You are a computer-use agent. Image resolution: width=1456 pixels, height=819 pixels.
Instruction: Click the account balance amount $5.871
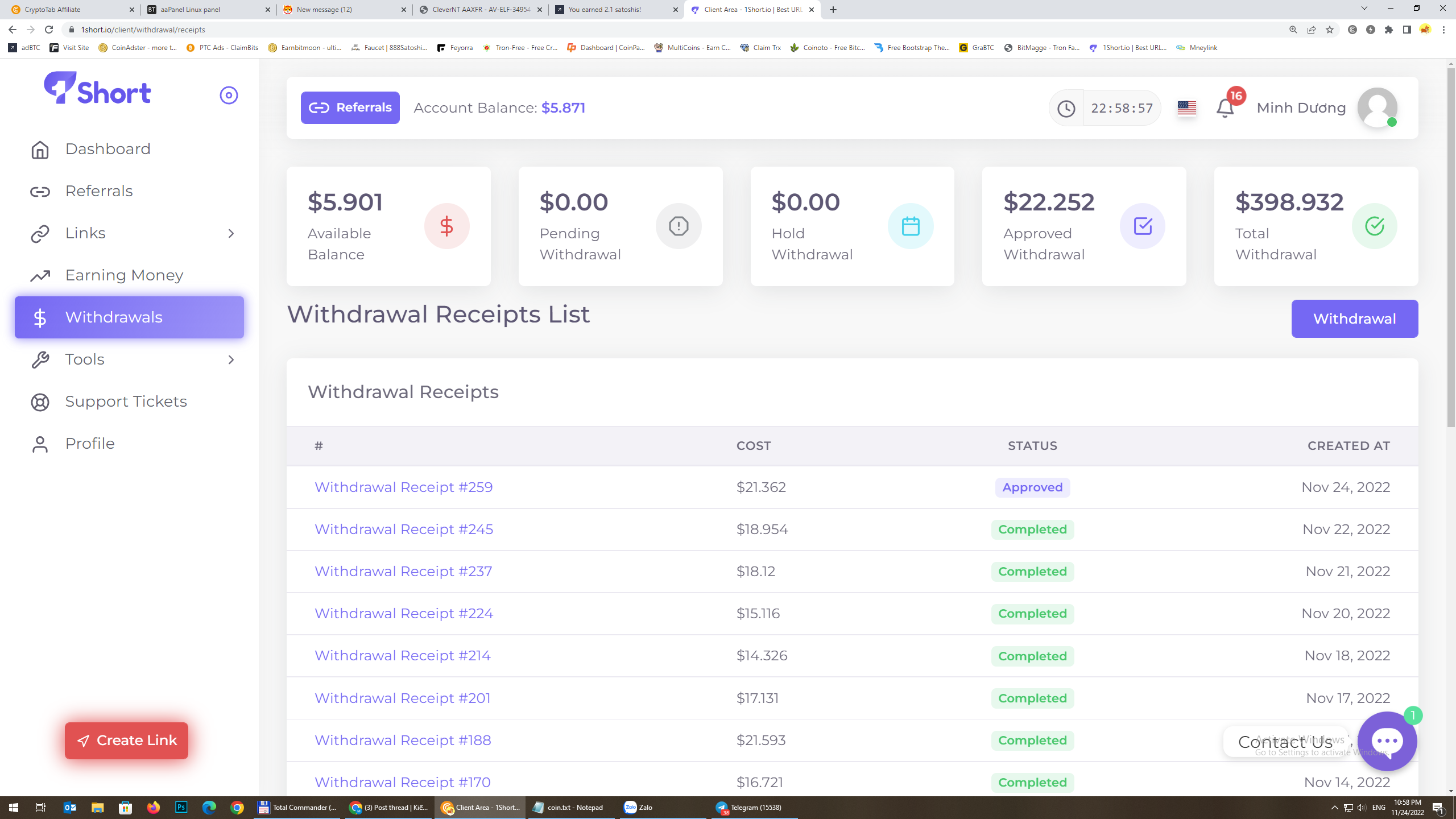[x=563, y=107]
